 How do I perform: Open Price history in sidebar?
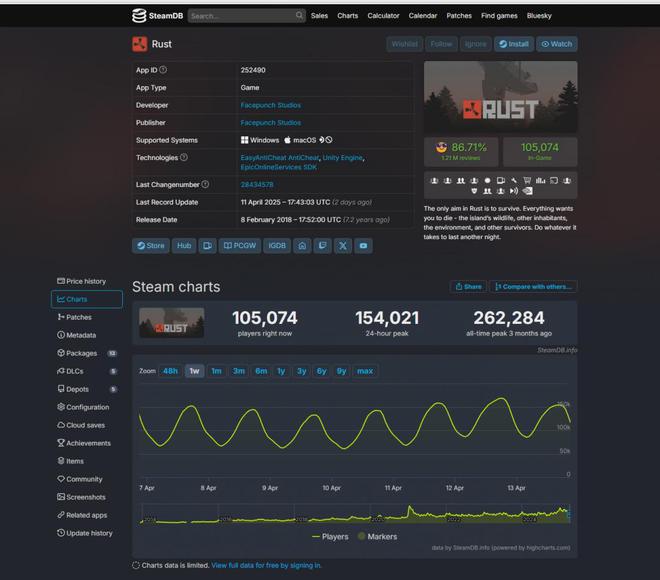[86, 281]
